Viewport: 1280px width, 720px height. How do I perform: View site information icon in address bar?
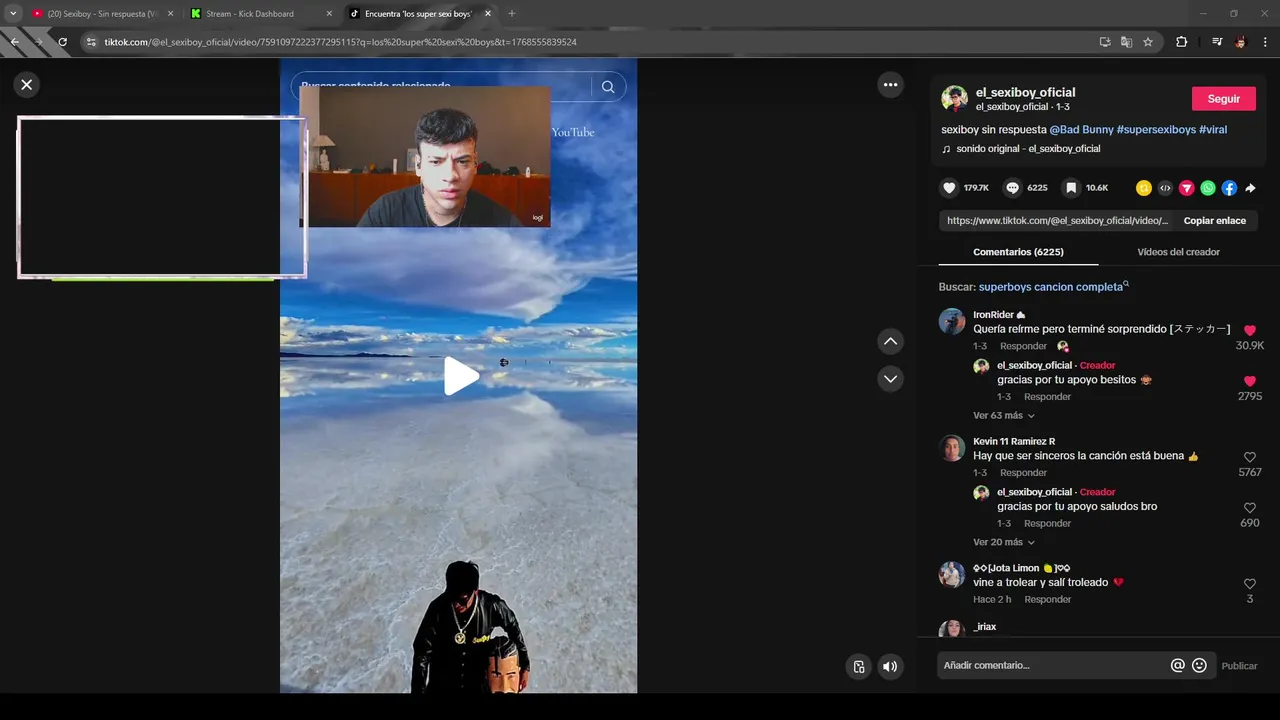click(x=91, y=42)
